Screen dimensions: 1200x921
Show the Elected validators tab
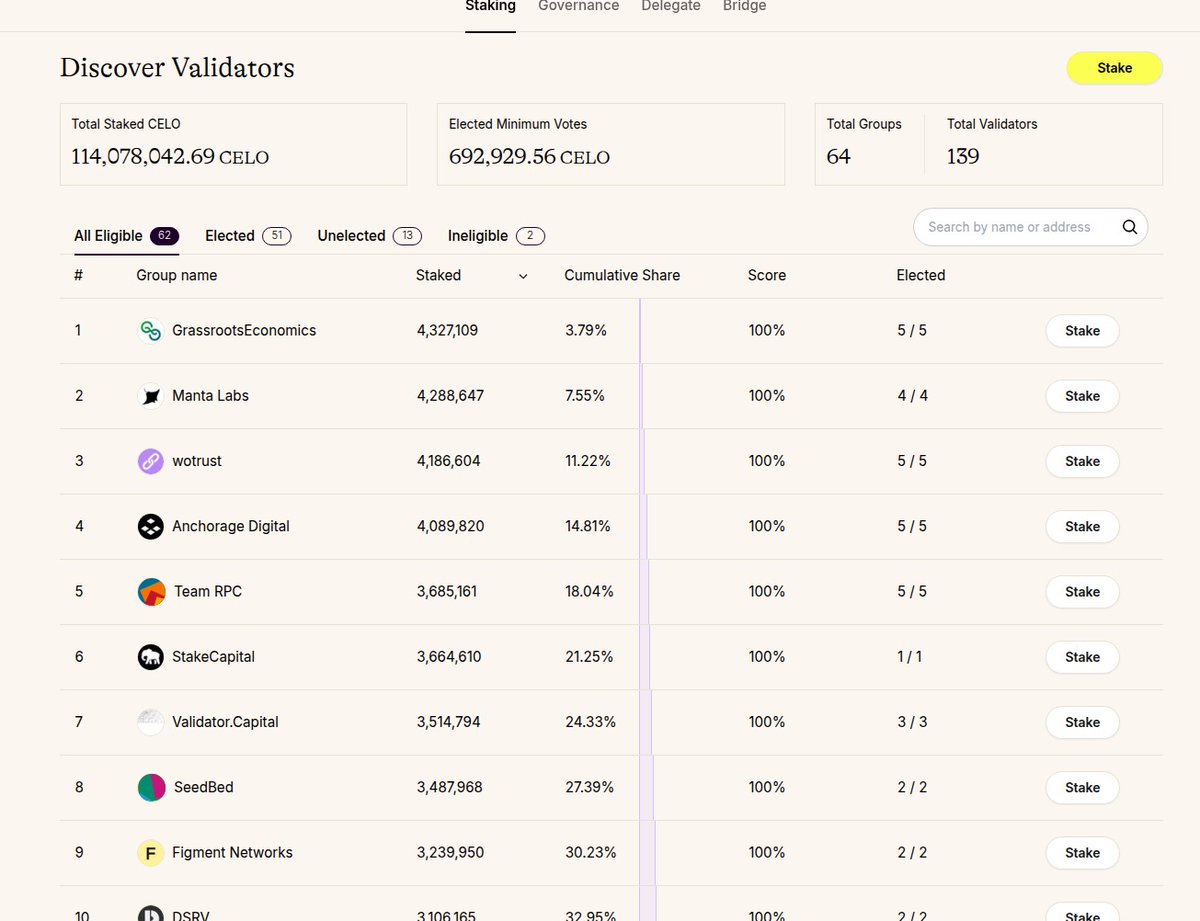pos(248,236)
